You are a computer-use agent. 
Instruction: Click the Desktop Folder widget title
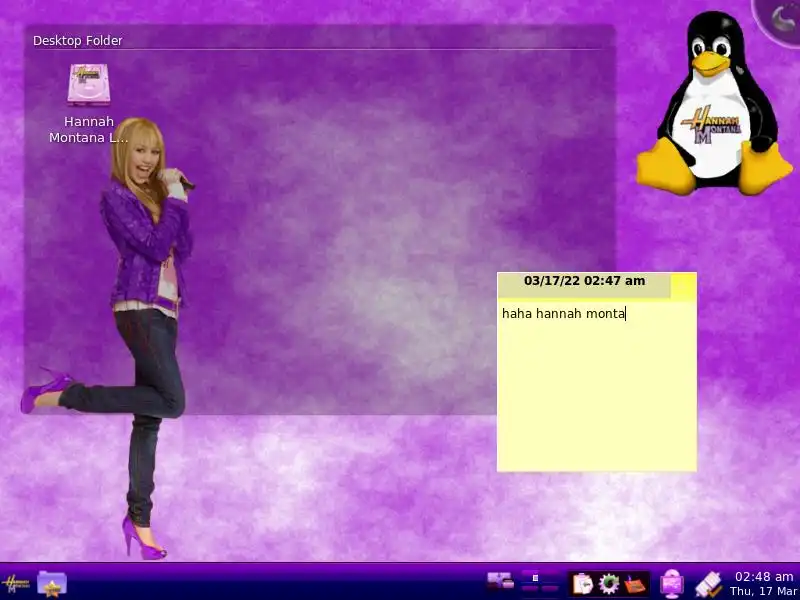coord(78,40)
